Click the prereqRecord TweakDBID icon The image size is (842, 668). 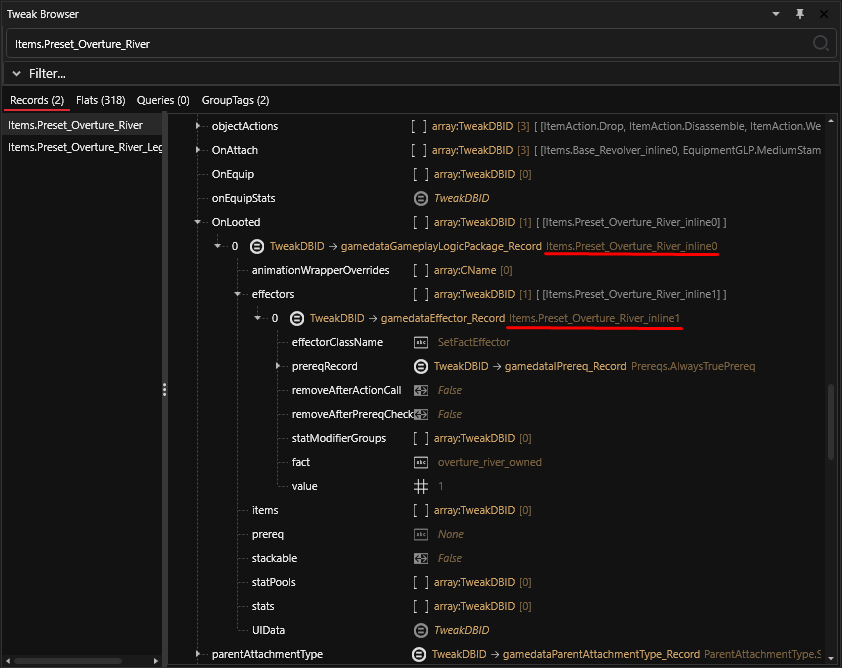pos(421,366)
